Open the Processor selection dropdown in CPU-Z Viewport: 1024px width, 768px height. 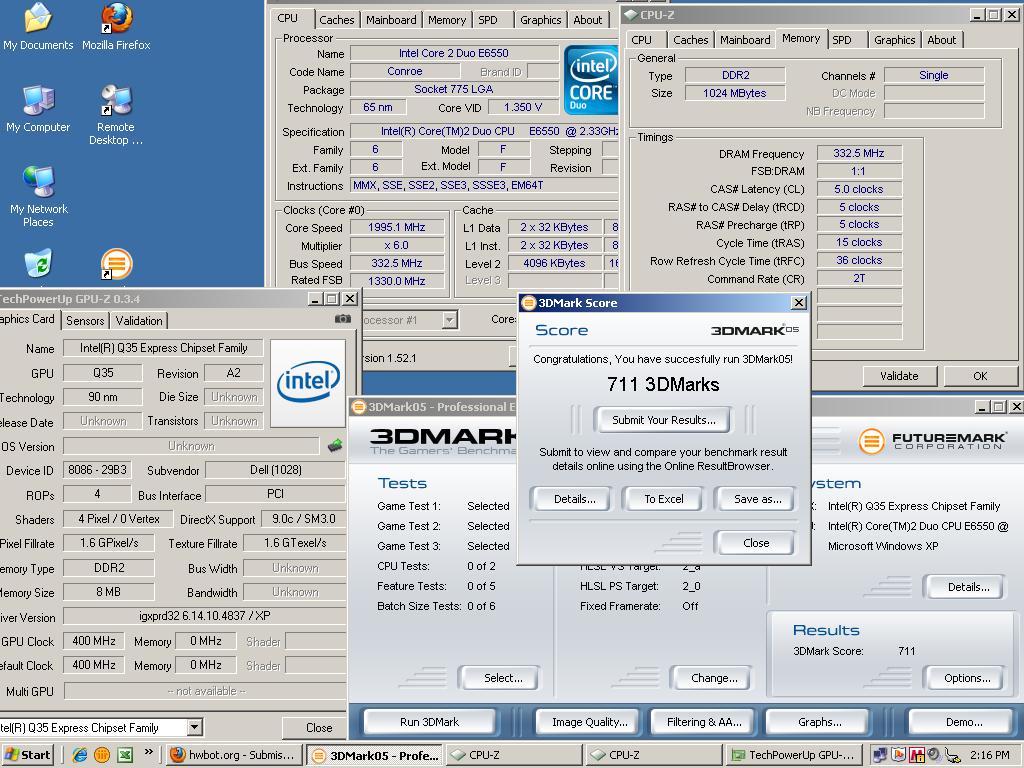click(449, 320)
